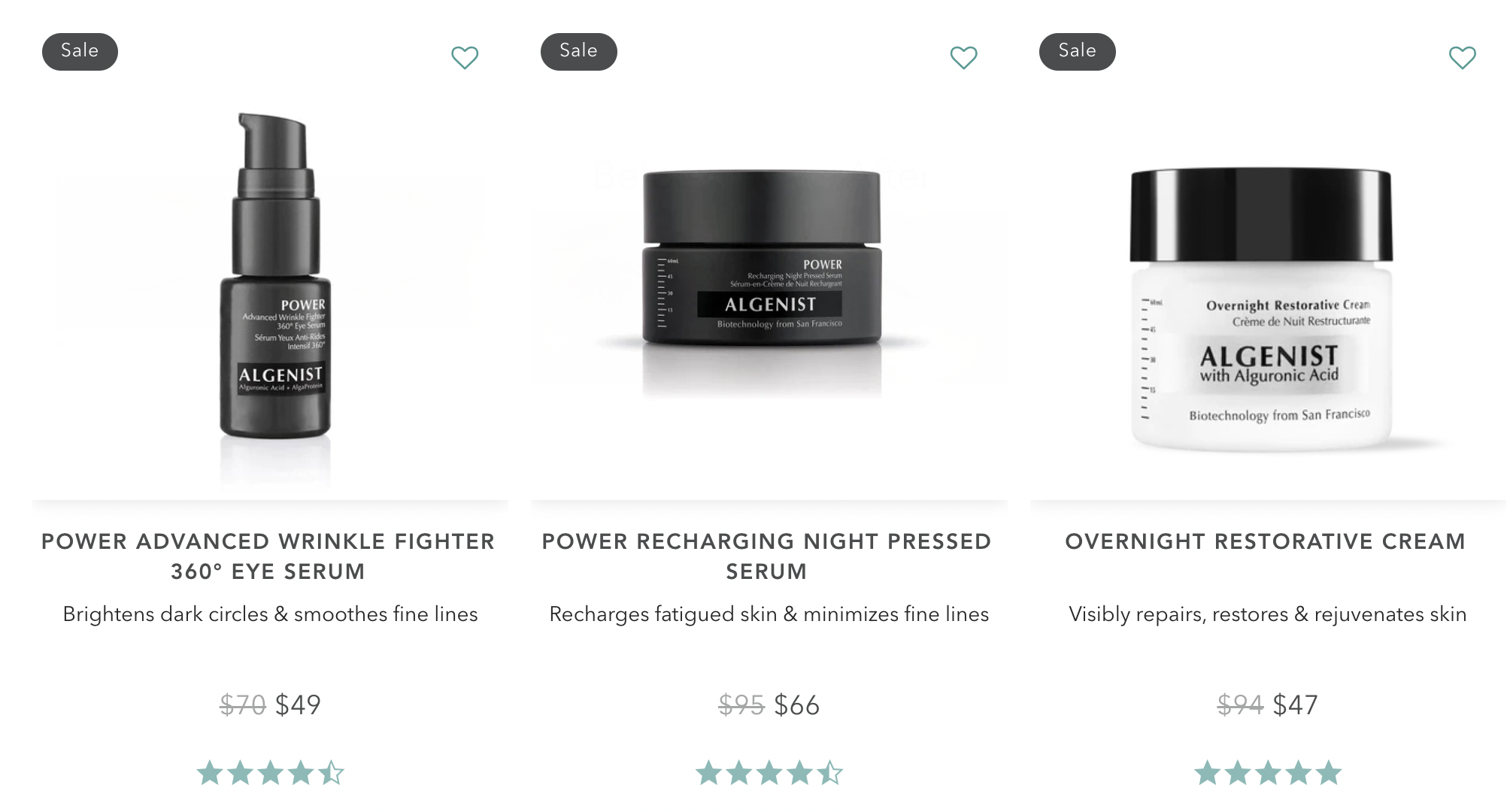Click Sale badge on night pressed serum
Screen dimensions: 1510x812
(x=579, y=51)
